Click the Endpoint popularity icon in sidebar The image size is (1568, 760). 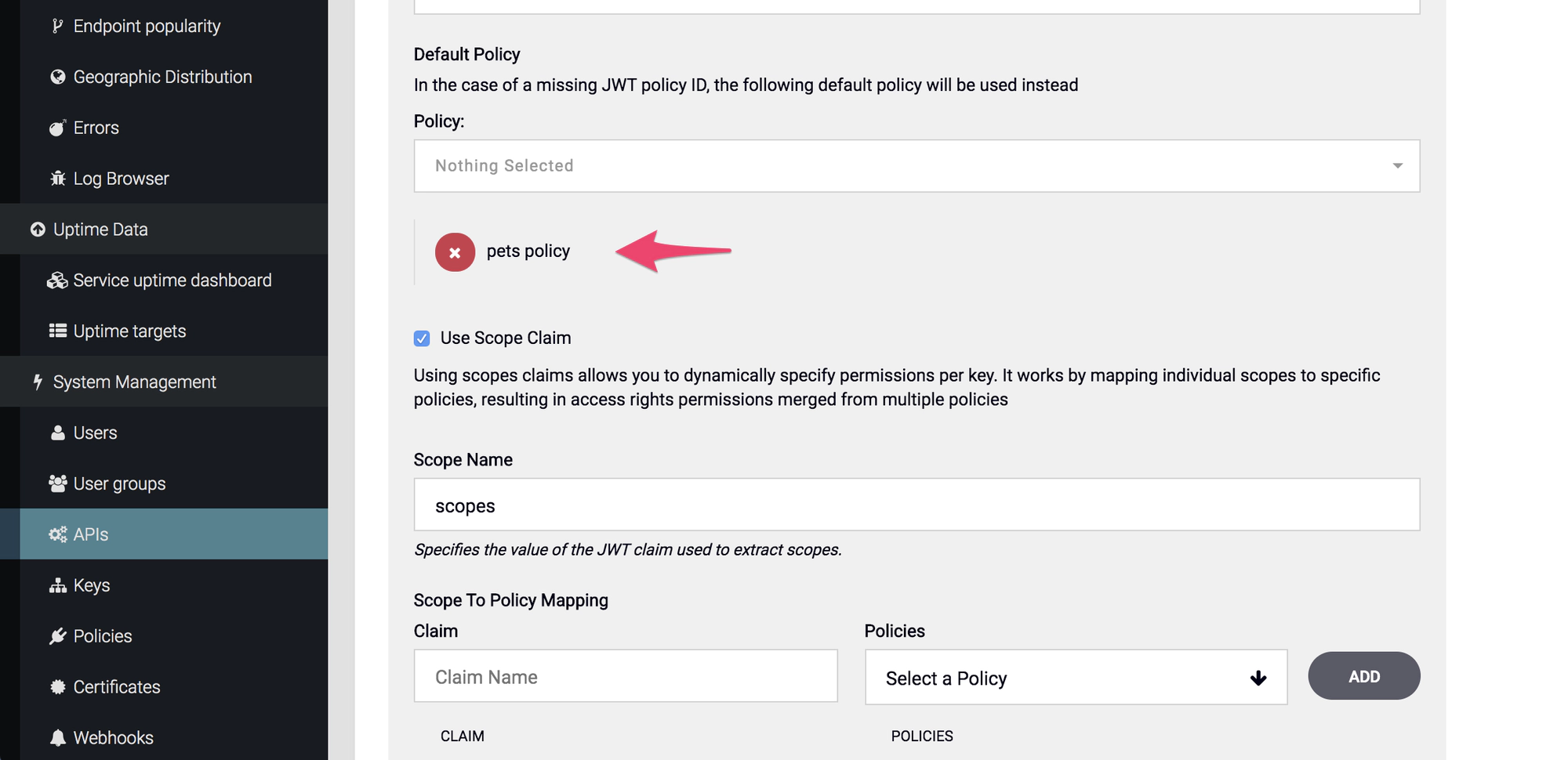[x=57, y=26]
